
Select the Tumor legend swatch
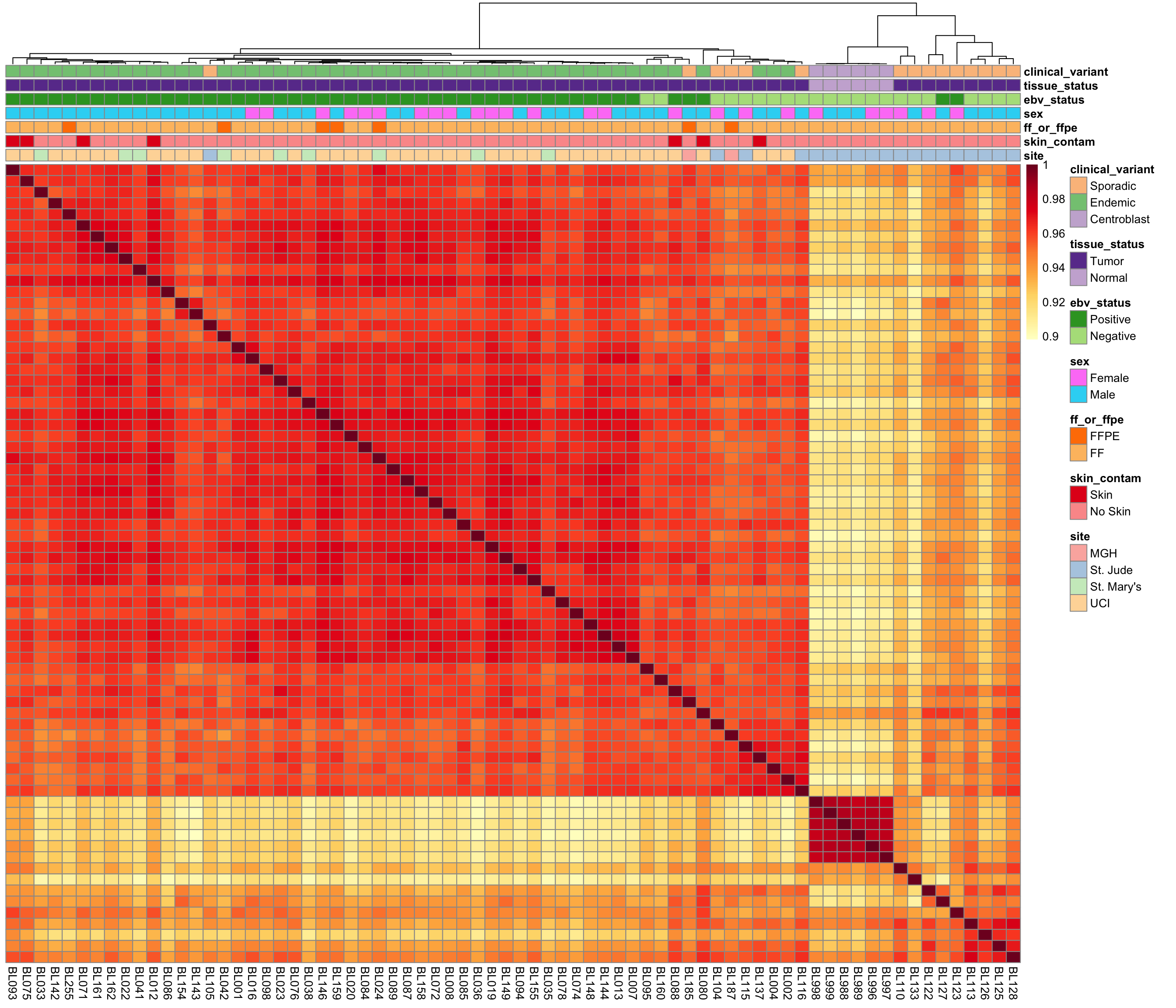click(x=1078, y=261)
